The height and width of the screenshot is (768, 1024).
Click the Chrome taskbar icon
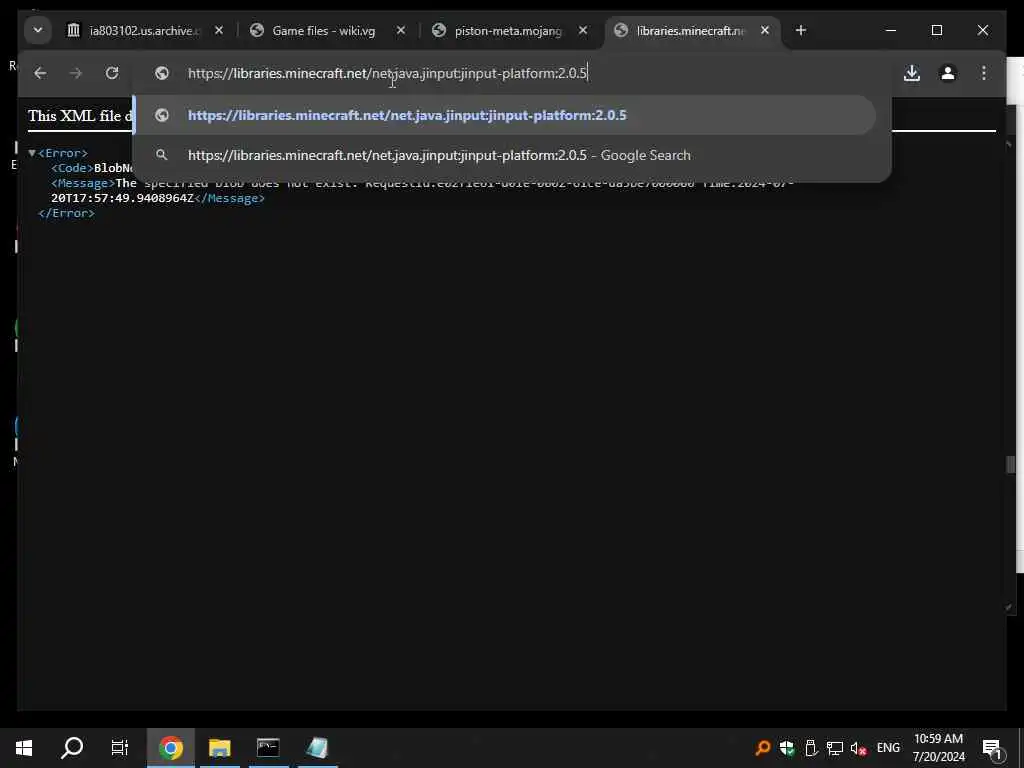coord(170,748)
